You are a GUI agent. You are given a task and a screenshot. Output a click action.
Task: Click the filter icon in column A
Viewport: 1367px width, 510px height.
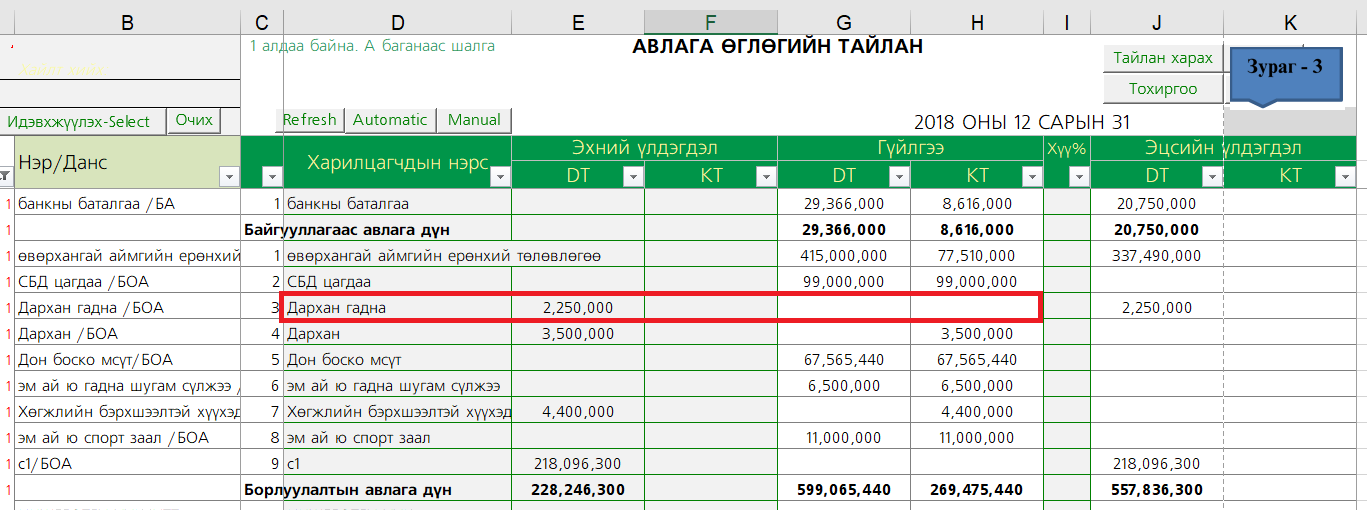[x=6, y=177]
